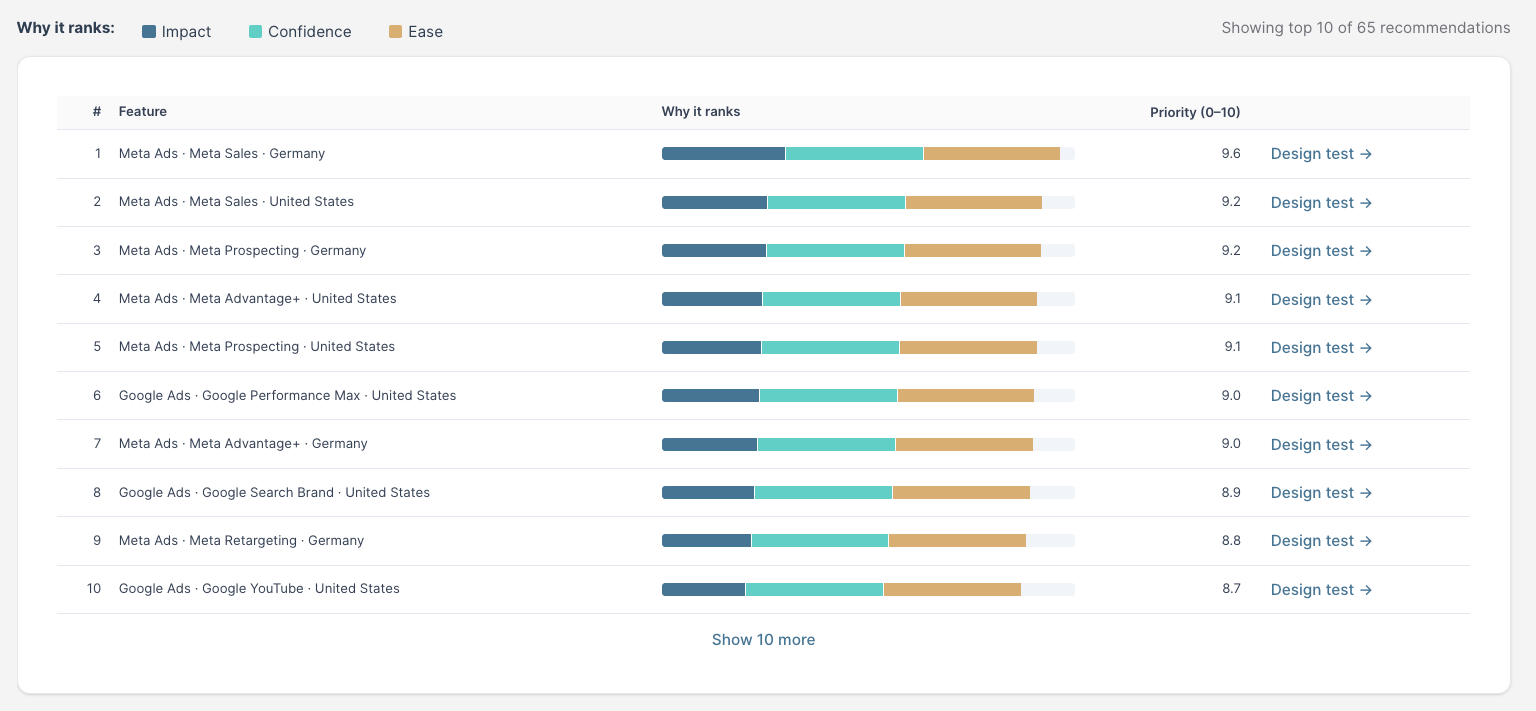This screenshot has height=711, width=1536.
Task: Select Google Search Brand · United States text
Action: pos(274,493)
